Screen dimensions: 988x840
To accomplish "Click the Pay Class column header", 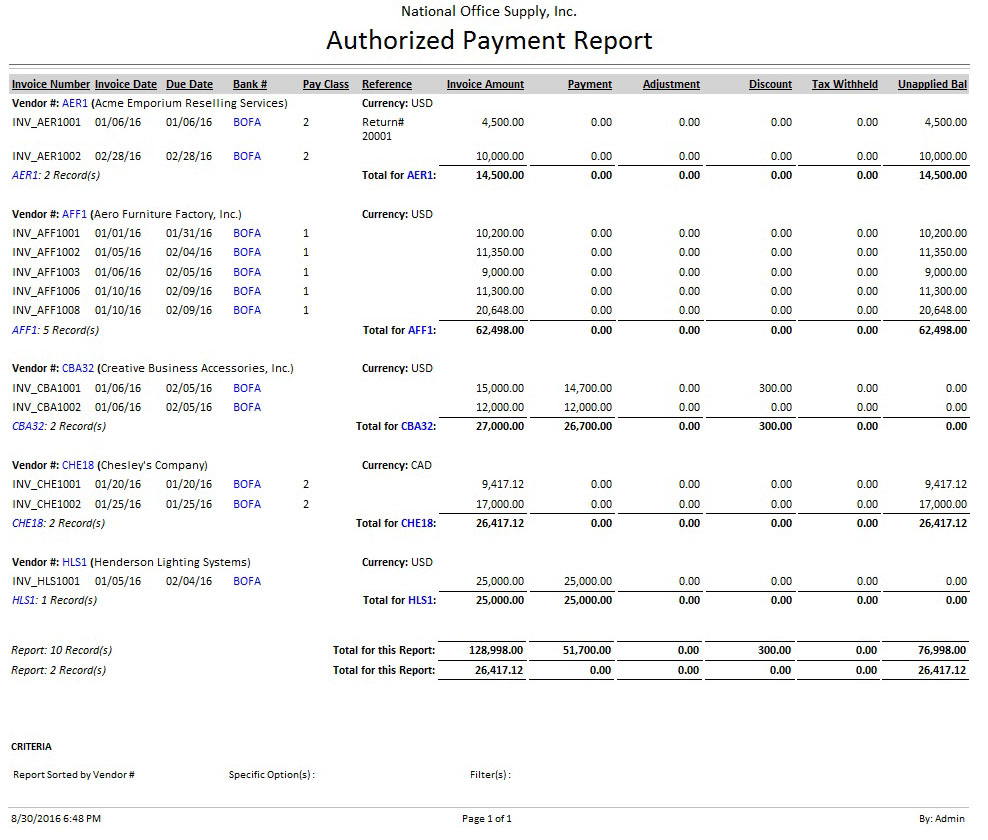I will (326, 85).
